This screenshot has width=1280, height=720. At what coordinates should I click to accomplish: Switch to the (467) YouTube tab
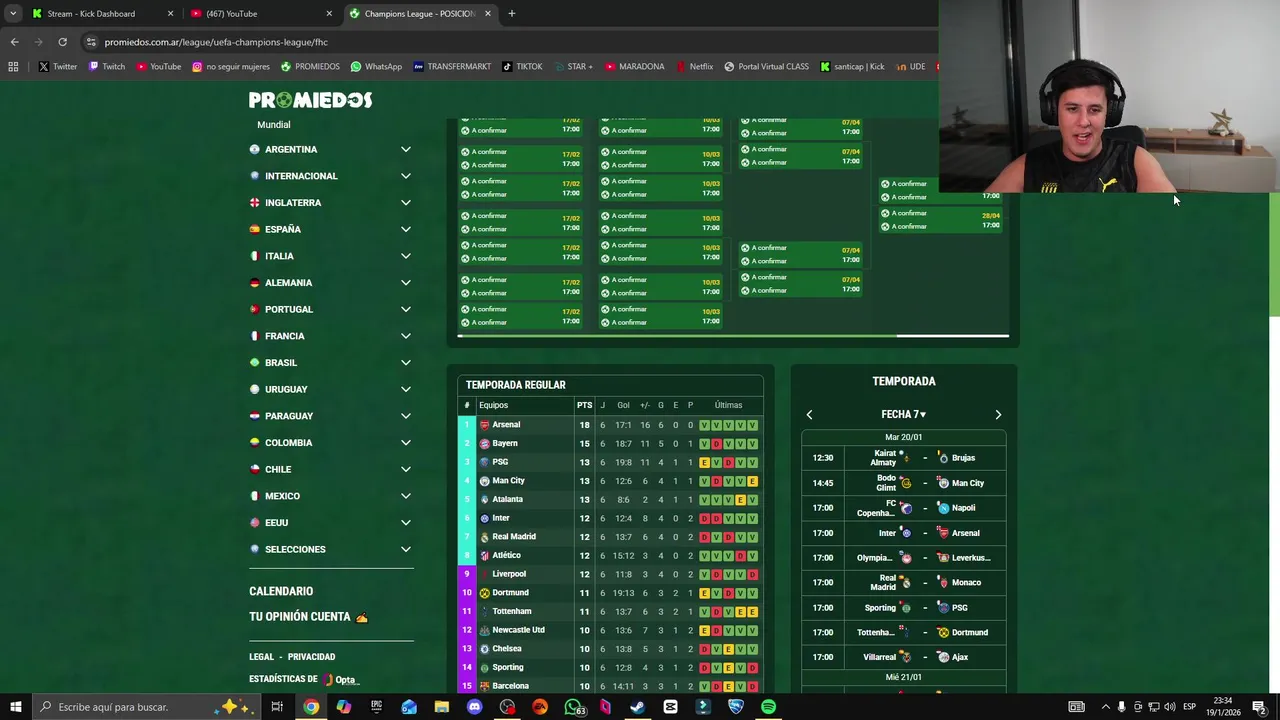[260, 13]
